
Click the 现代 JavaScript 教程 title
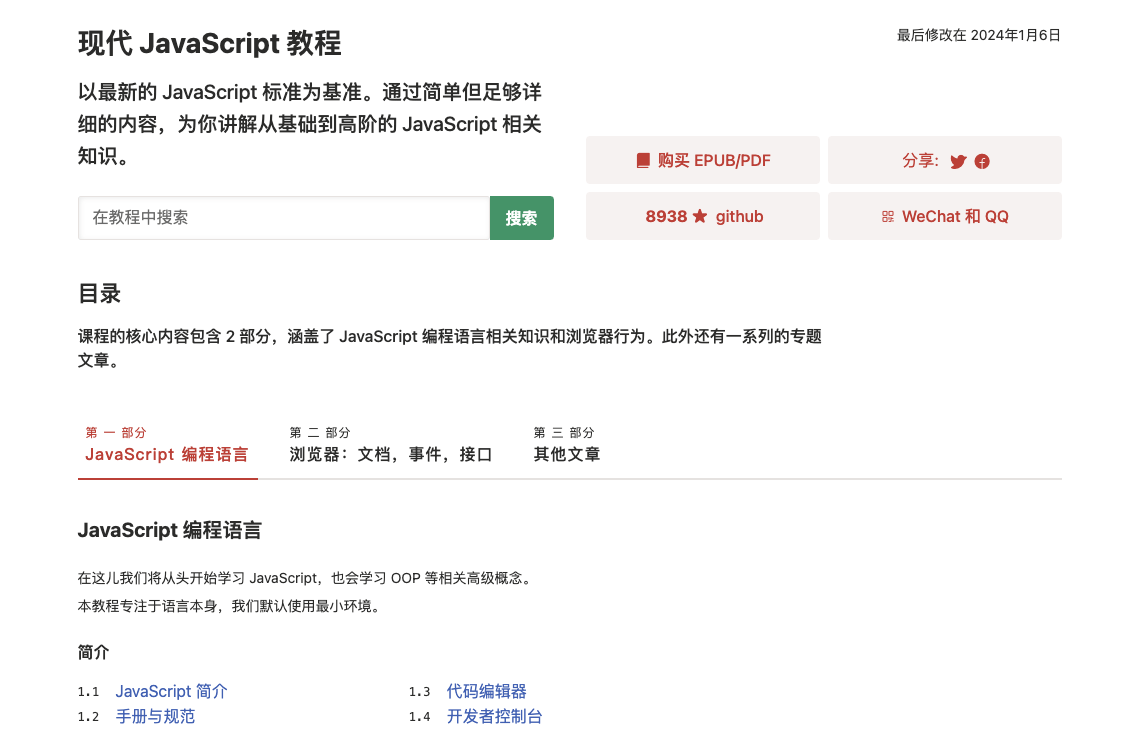click(x=210, y=43)
